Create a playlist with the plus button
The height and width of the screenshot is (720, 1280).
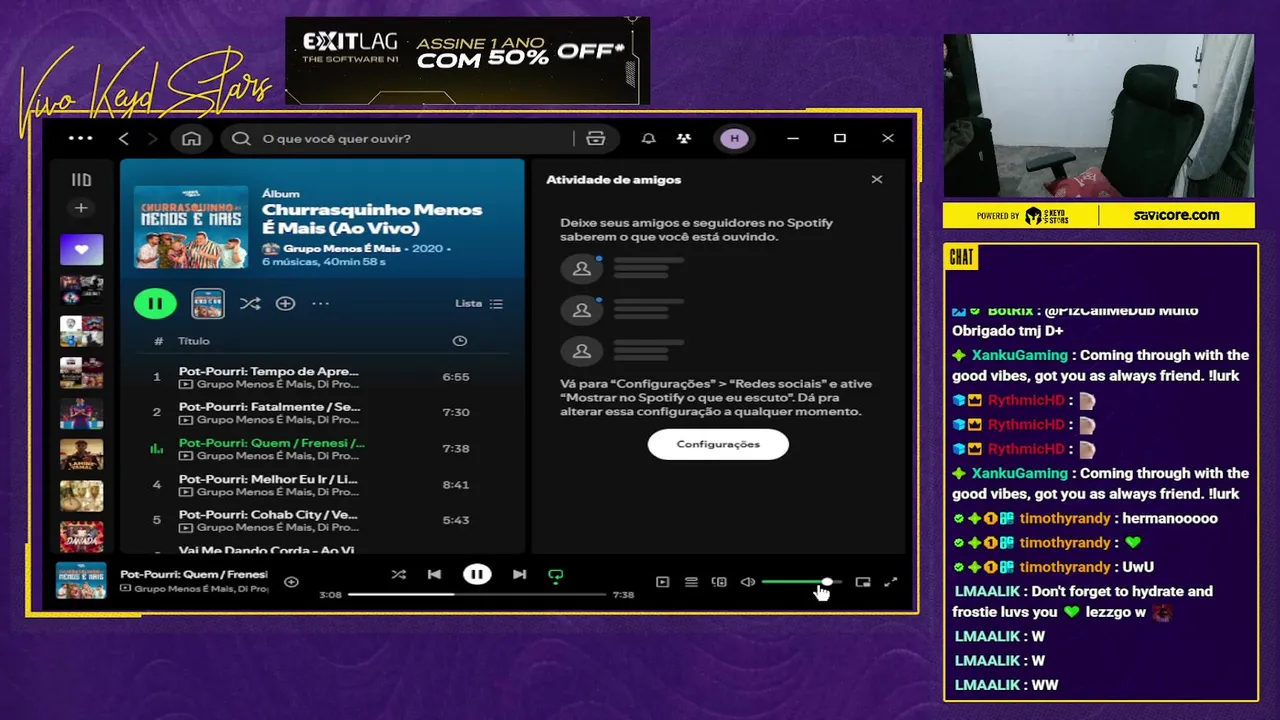(x=81, y=208)
